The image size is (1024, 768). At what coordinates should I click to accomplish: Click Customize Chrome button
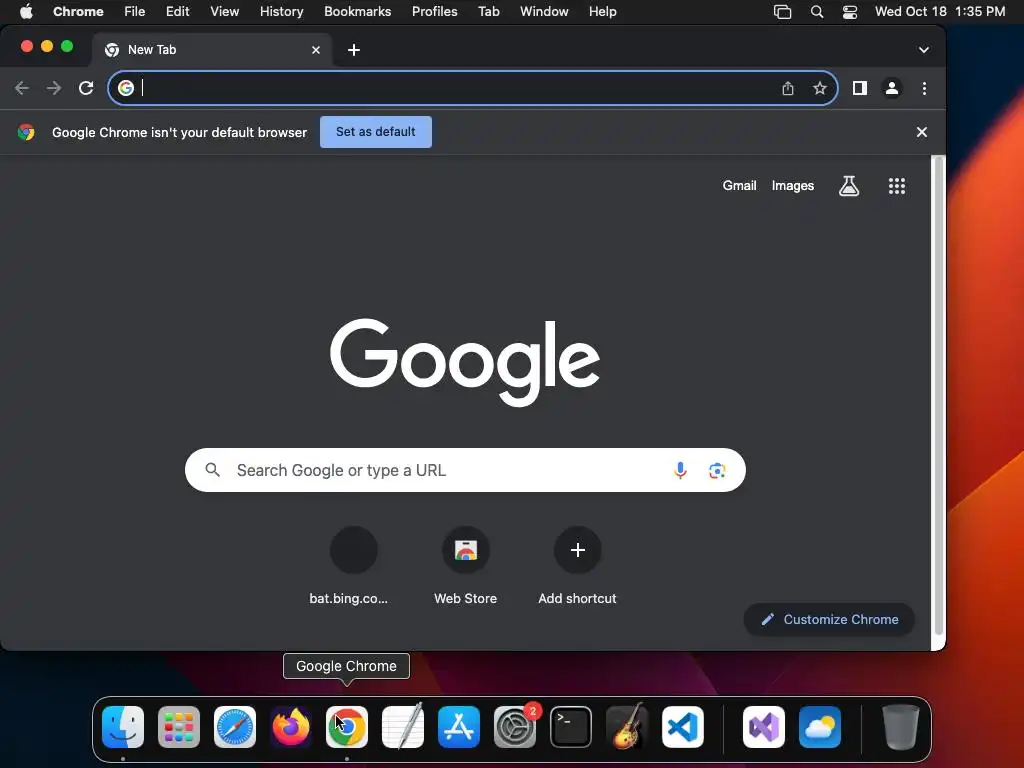click(x=829, y=619)
